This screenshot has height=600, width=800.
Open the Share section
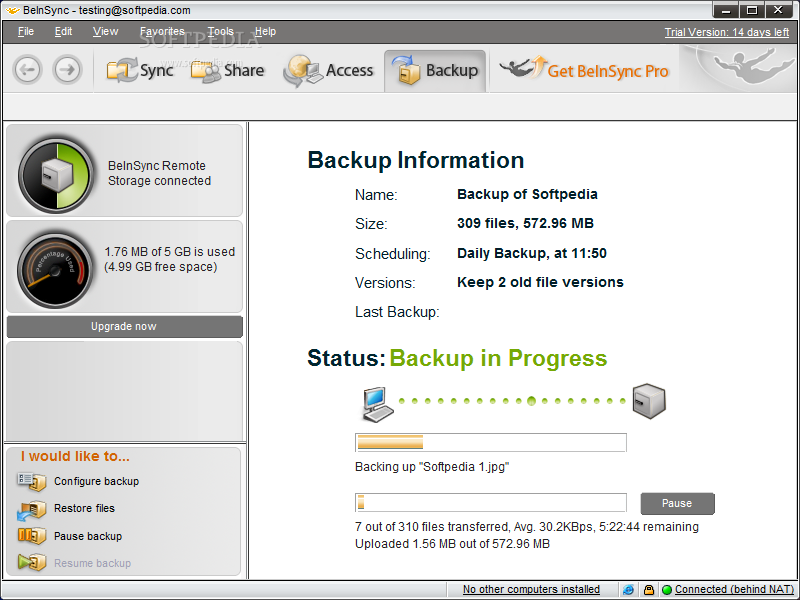227,70
